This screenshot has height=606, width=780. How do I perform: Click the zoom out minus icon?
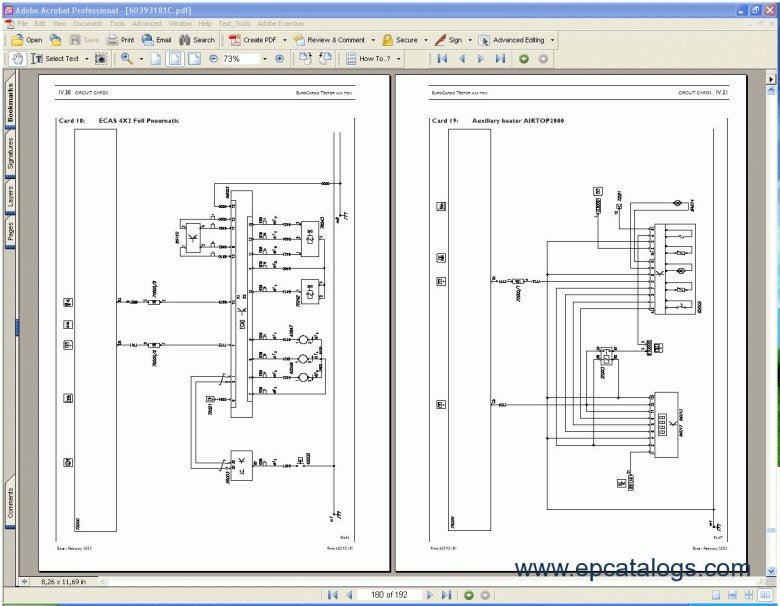pyautogui.click(x=213, y=58)
